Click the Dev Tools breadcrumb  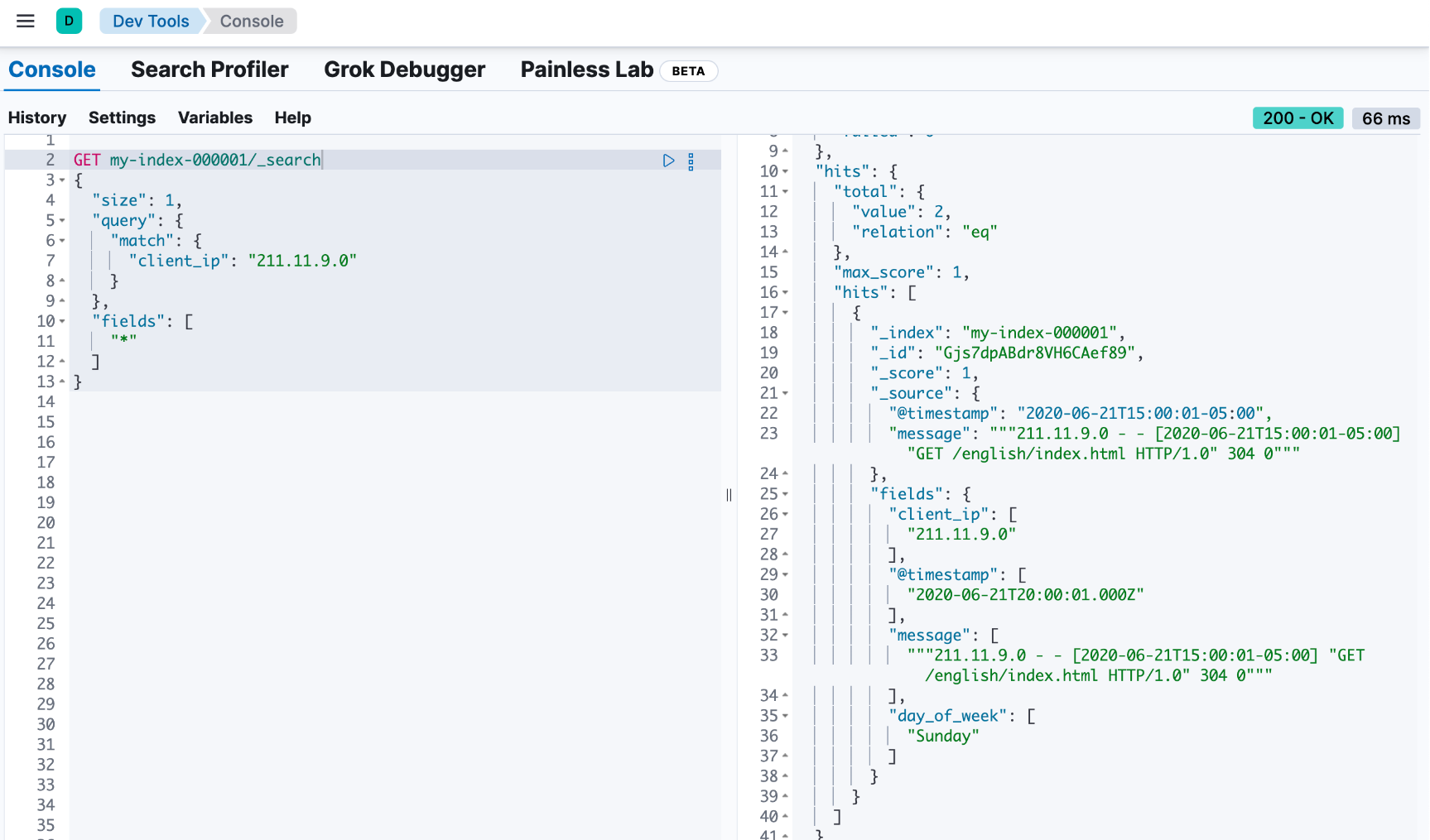click(151, 22)
